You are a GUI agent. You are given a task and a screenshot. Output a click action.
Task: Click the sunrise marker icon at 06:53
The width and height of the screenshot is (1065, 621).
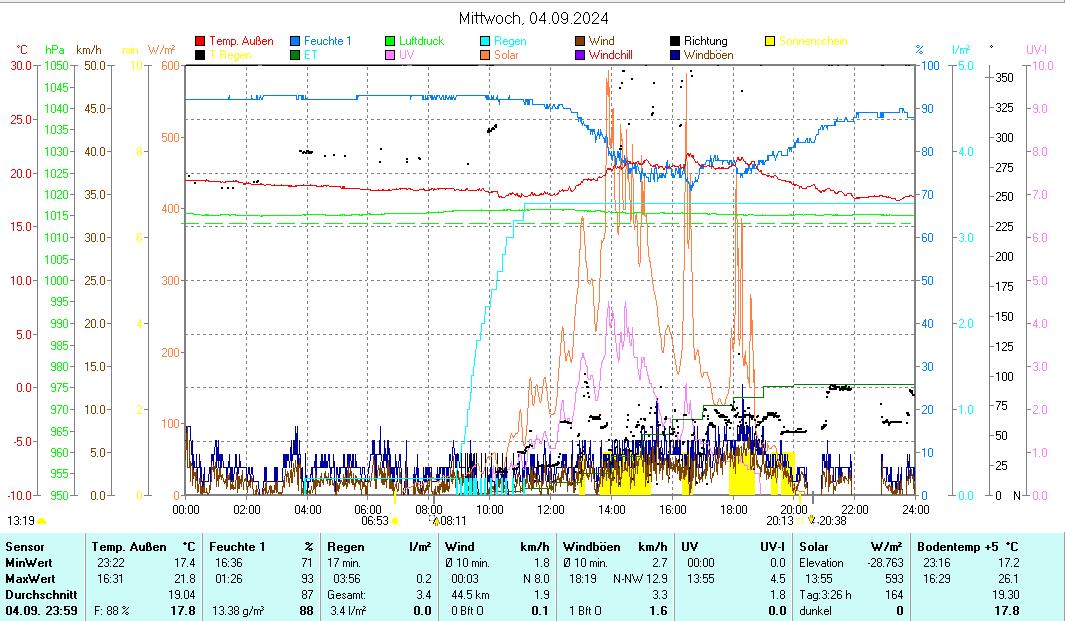[x=395, y=521]
